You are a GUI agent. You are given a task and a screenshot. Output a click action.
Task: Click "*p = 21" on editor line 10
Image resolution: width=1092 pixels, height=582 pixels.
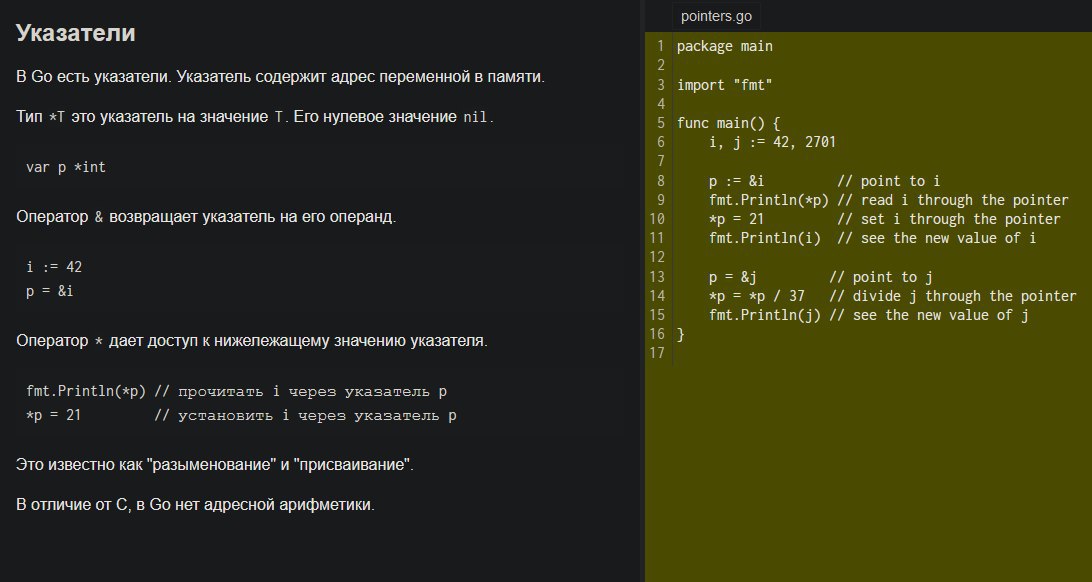tap(737, 219)
